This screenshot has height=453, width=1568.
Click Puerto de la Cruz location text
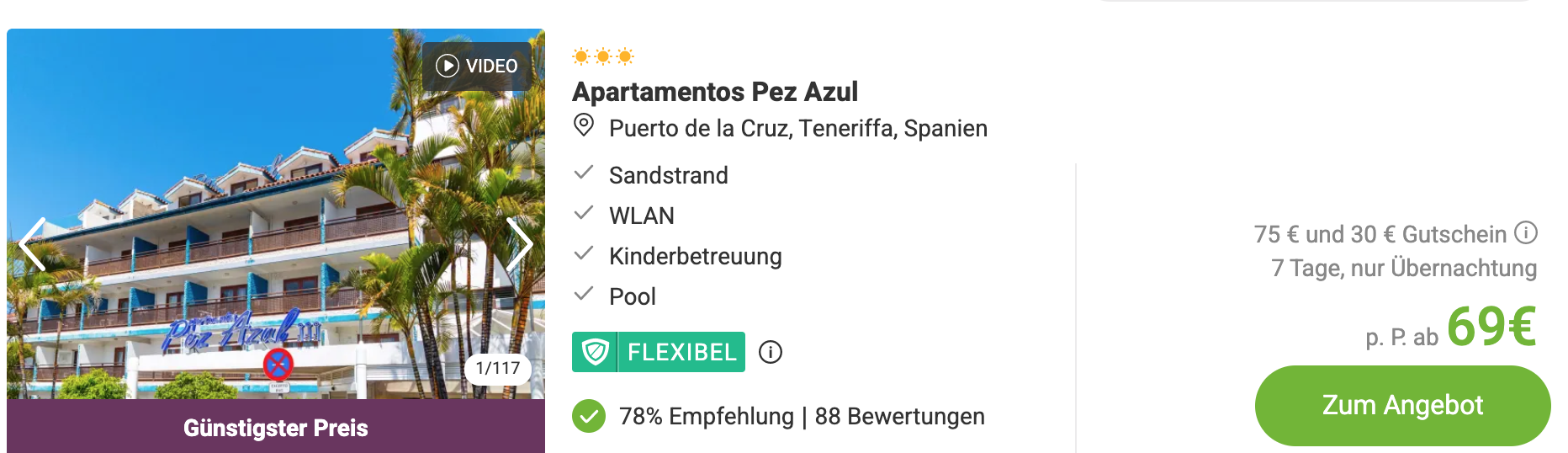(798, 128)
